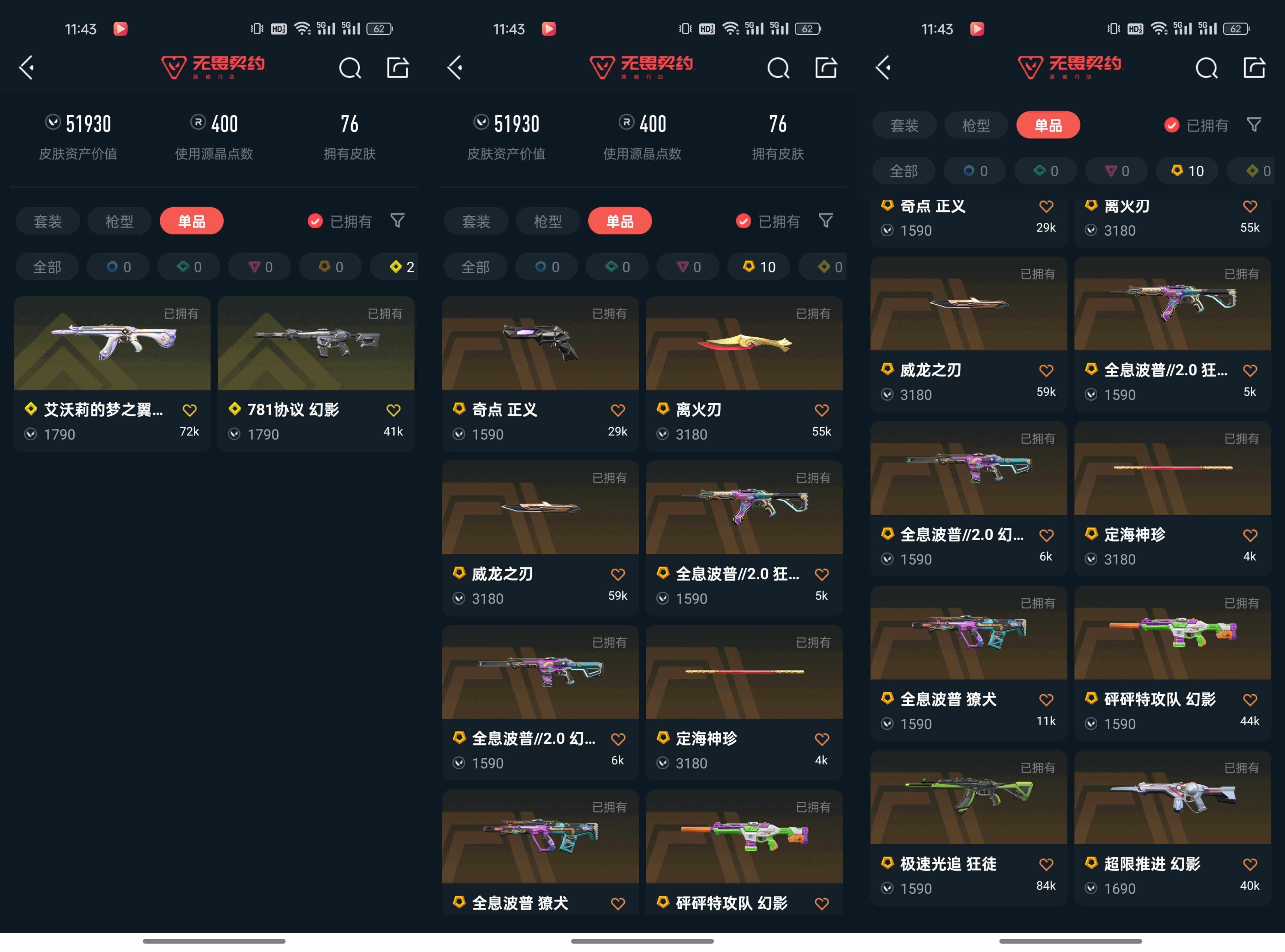Toggle 已拥有 owned filter on middle screen
The image size is (1285, 952).
(x=743, y=221)
